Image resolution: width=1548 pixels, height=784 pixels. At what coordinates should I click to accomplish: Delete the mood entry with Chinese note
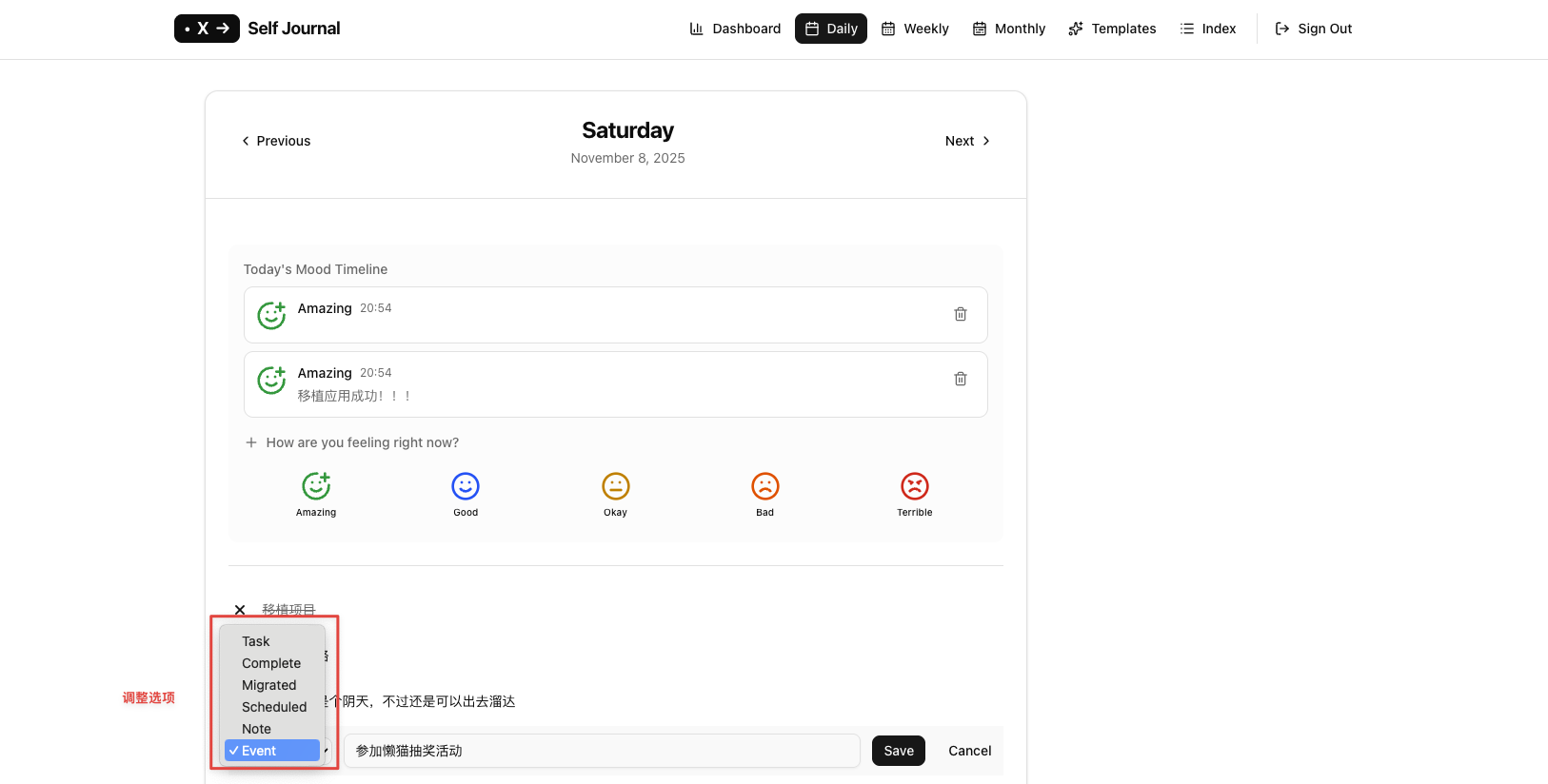click(x=961, y=379)
